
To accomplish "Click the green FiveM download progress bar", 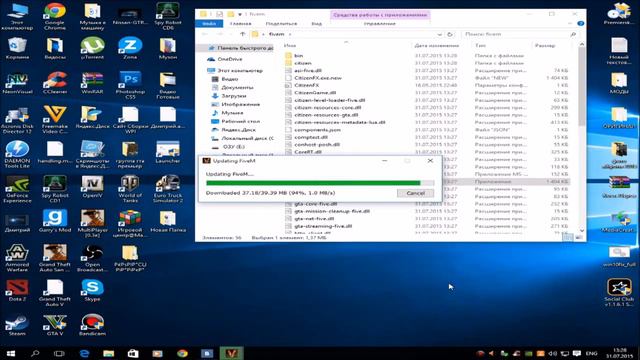I will 320,183.
